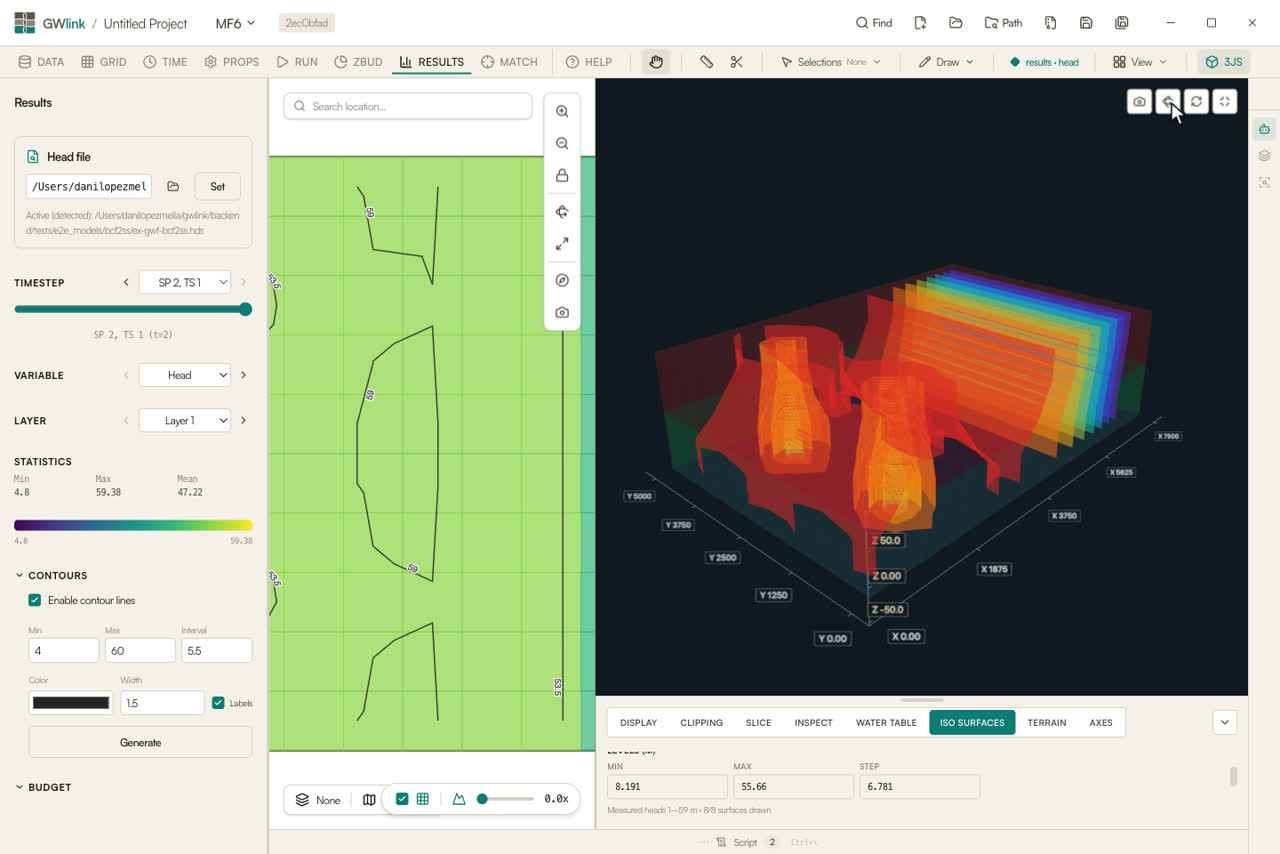Image resolution: width=1280 pixels, height=854 pixels.
Task: Go to the GRID tab
Action: [104, 62]
